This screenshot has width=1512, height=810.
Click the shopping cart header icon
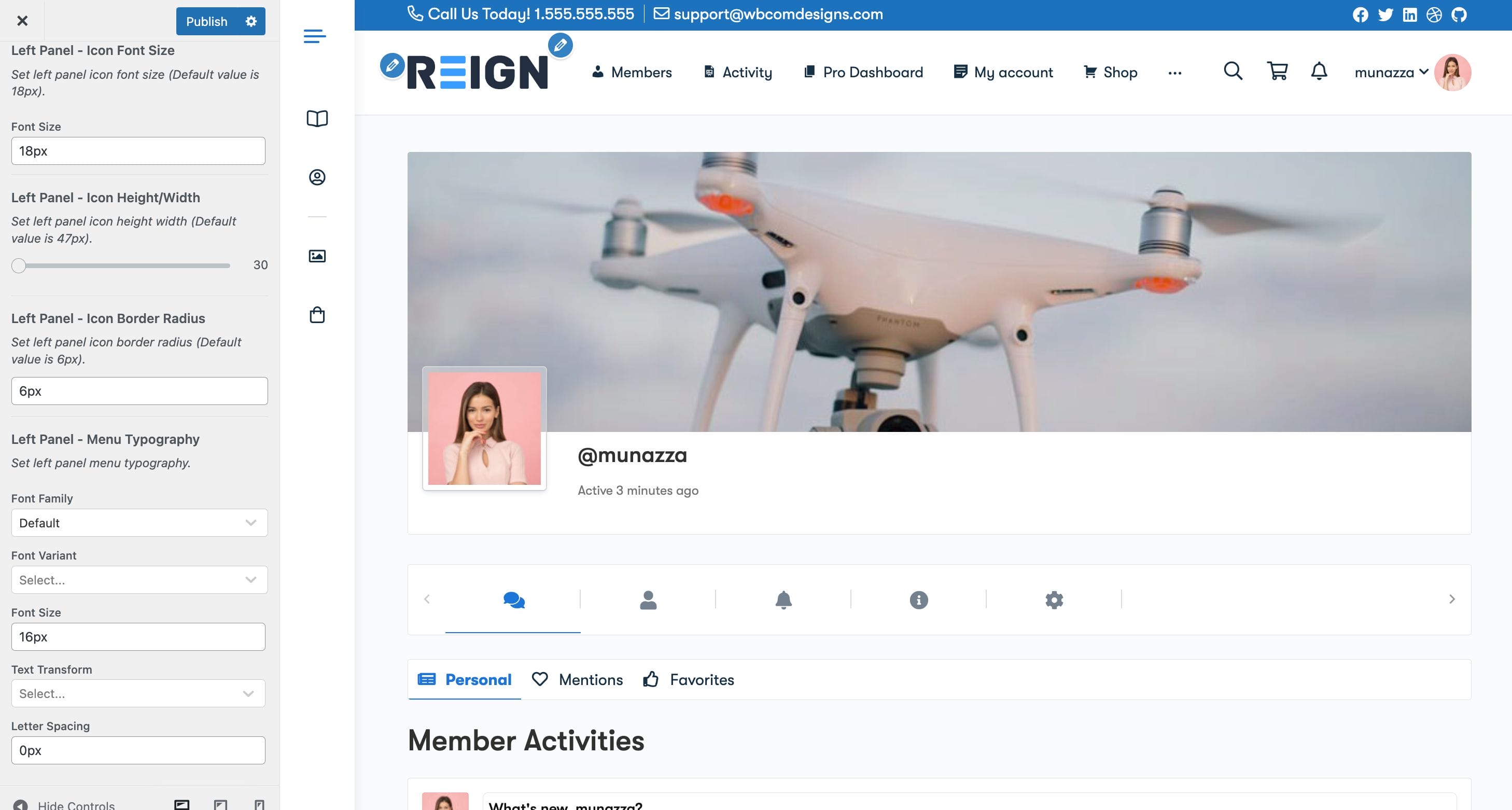tap(1277, 72)
